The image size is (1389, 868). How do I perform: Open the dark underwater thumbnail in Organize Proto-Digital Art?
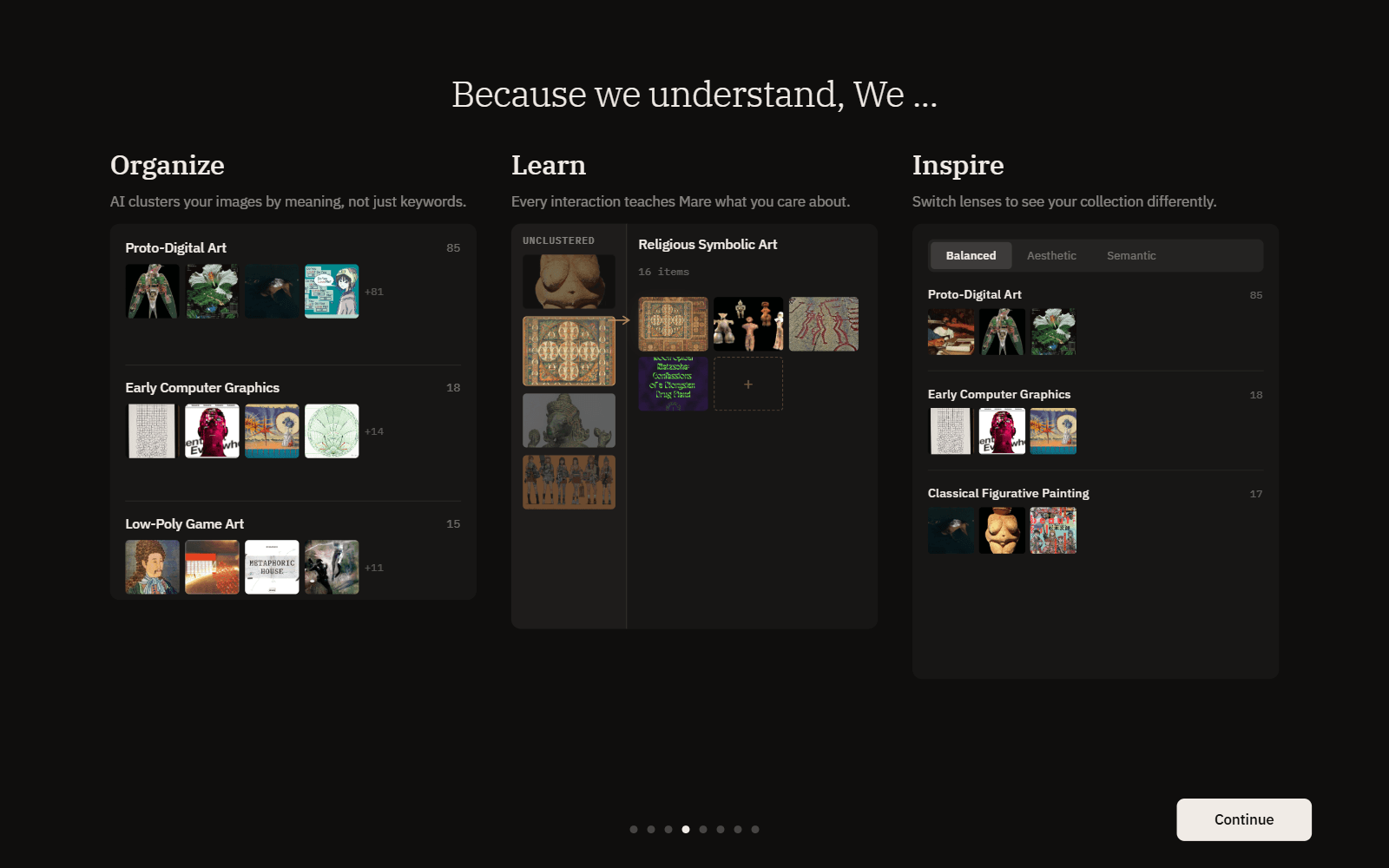(x=272, y=291)
